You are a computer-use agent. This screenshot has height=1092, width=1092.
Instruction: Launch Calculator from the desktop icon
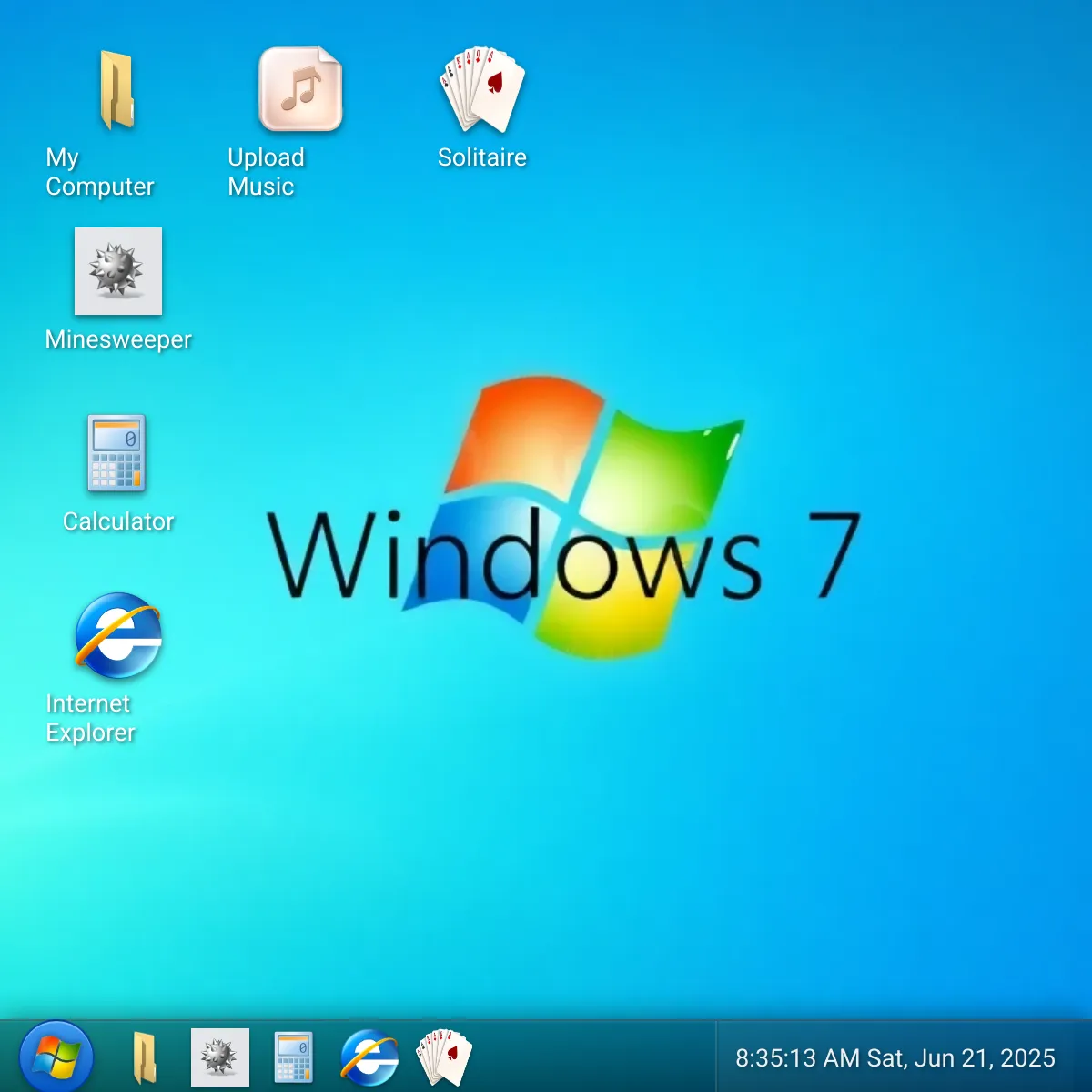pyautogui.click(x=117, y=453)
